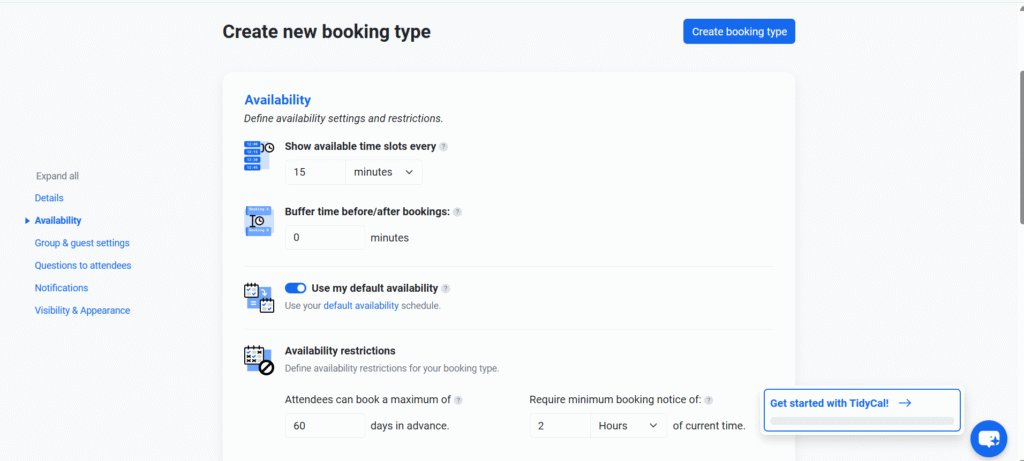Open help tooltip for buffer time
The width and height of the screenshot is (1024, 461).
[x=457, y=212]
